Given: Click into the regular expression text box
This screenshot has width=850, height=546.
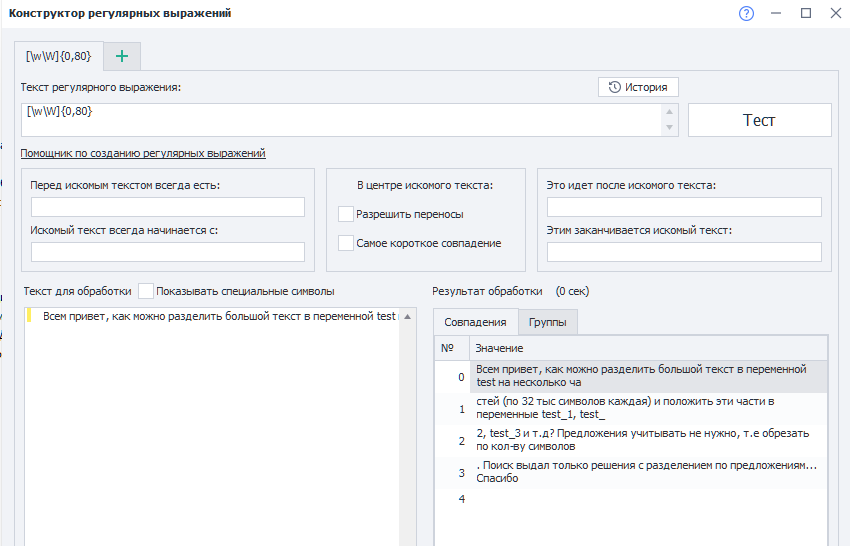Looking at the screenshot, I should click(x=340, y=119).
